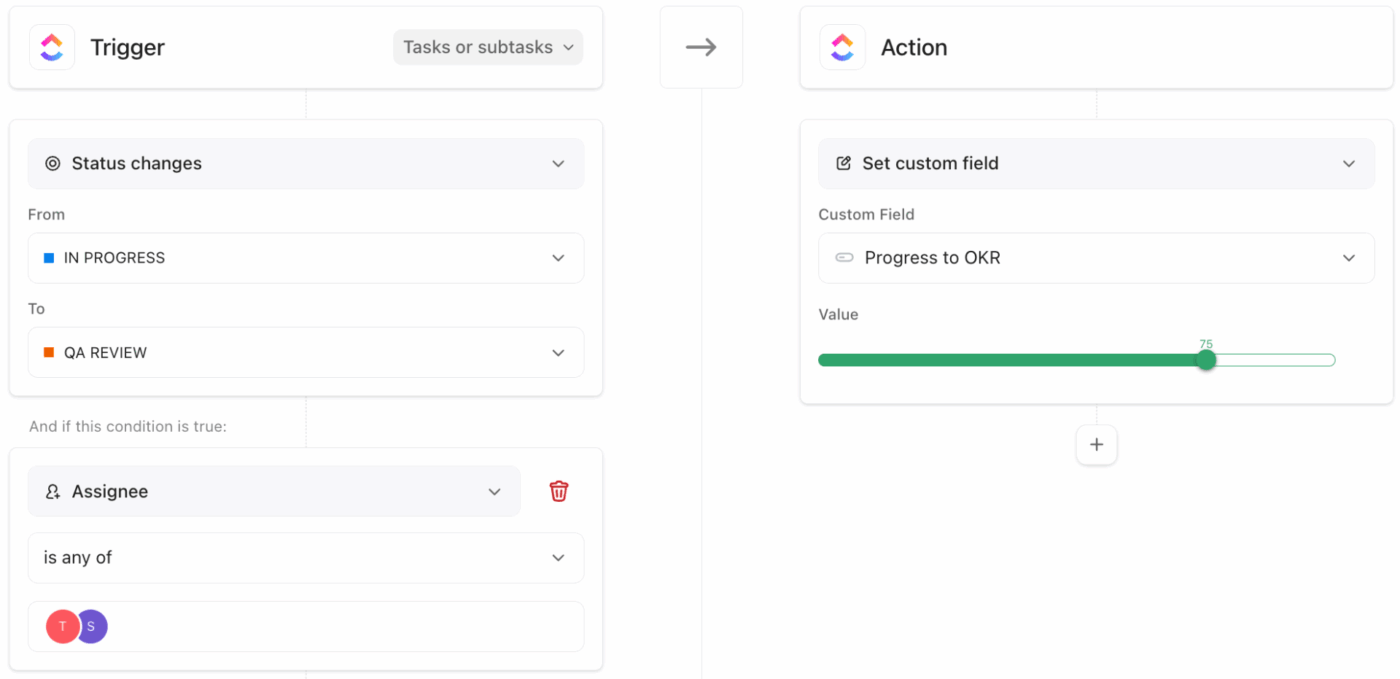Viewport: 1400px width, 679px height.
Task: Click the link icon beside Progress to OKR
Action: tap(845, 257)
